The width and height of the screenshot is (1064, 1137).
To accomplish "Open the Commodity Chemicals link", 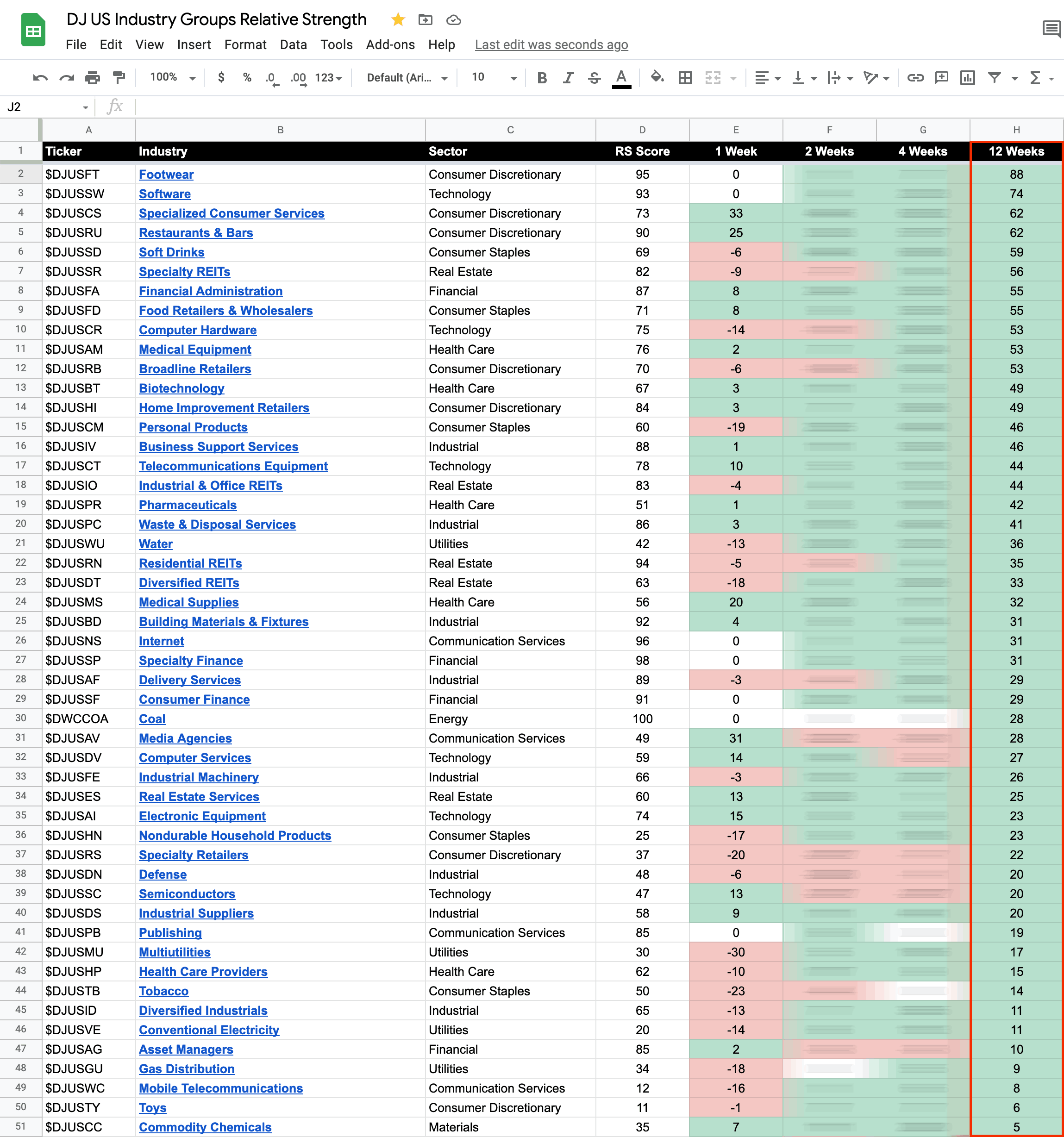I will click(x=205, y=1127).
